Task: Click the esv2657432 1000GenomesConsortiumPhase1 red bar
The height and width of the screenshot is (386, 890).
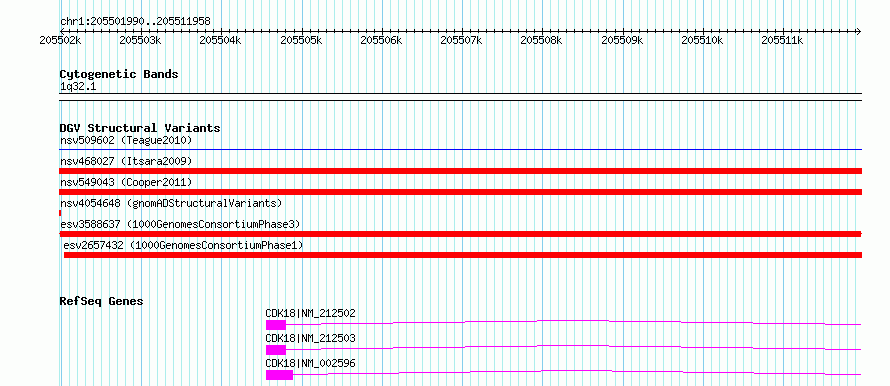Action: click(463, 255)
